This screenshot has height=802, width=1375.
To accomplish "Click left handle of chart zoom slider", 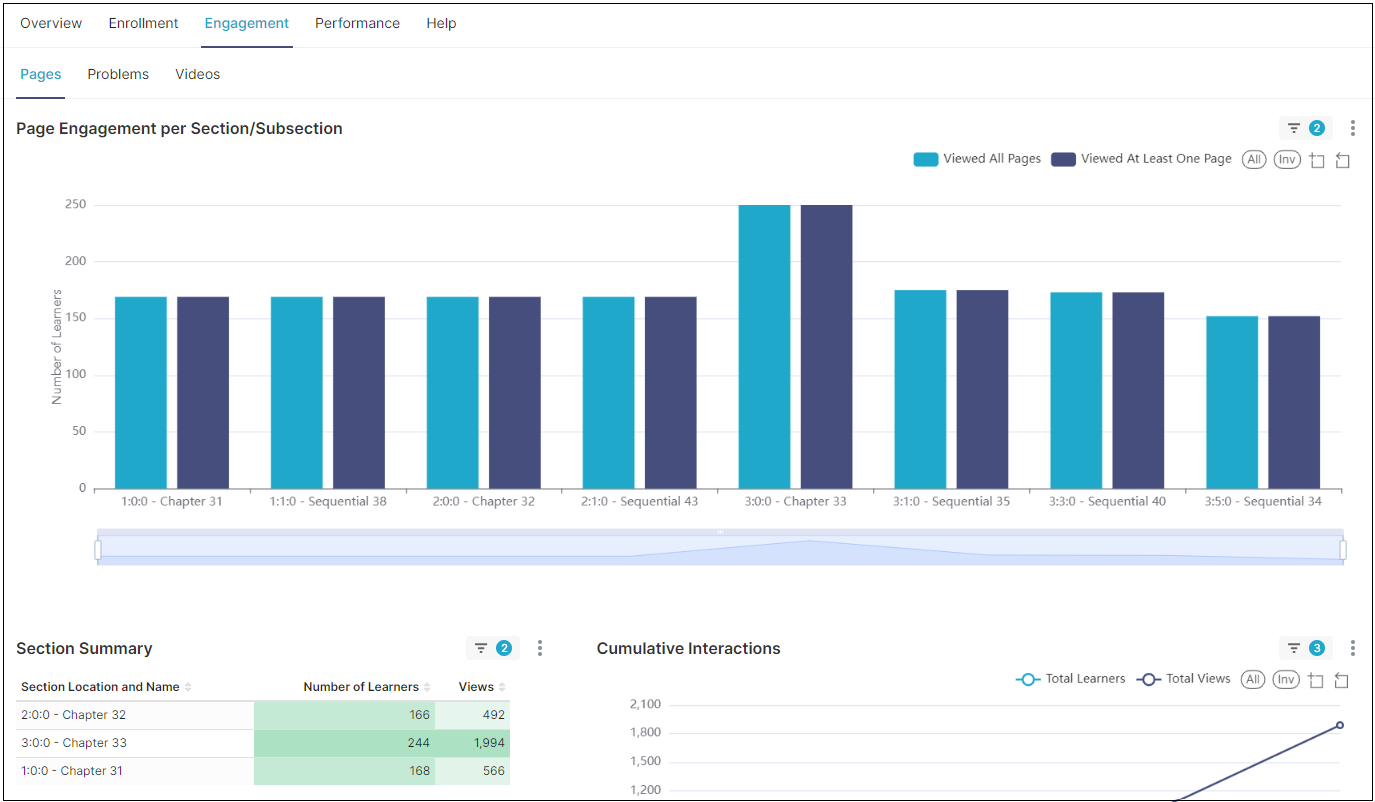I will (98, 550).
